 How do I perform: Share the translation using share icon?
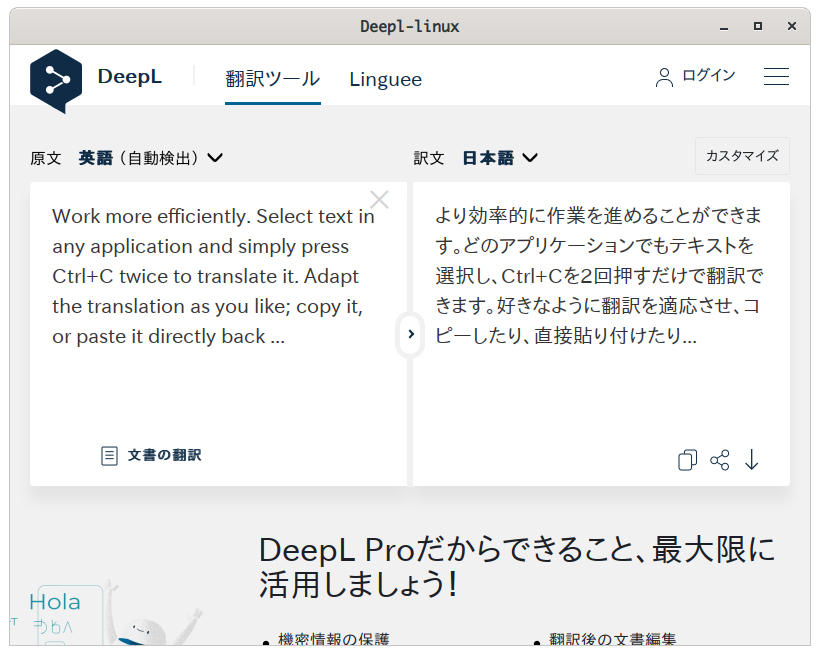(720, 460)
